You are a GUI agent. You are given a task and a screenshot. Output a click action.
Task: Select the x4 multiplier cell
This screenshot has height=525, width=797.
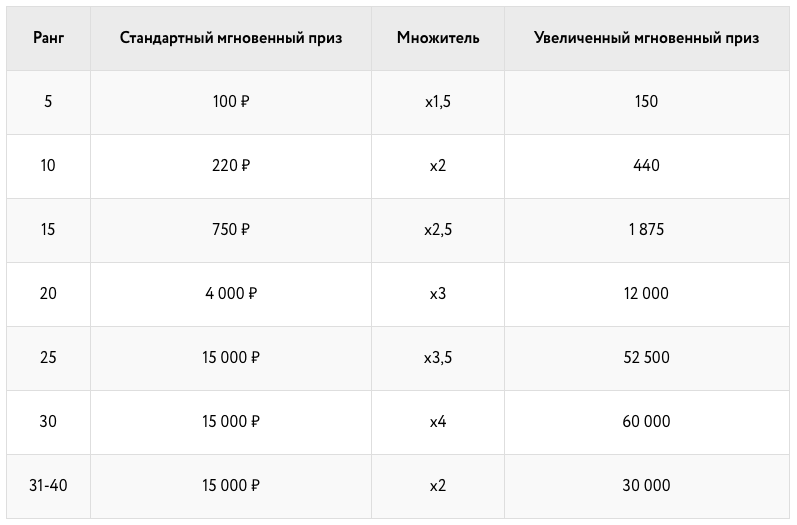438,422
